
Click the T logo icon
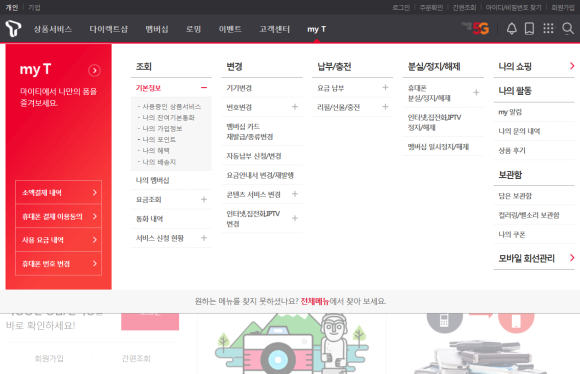coord(13,28)
